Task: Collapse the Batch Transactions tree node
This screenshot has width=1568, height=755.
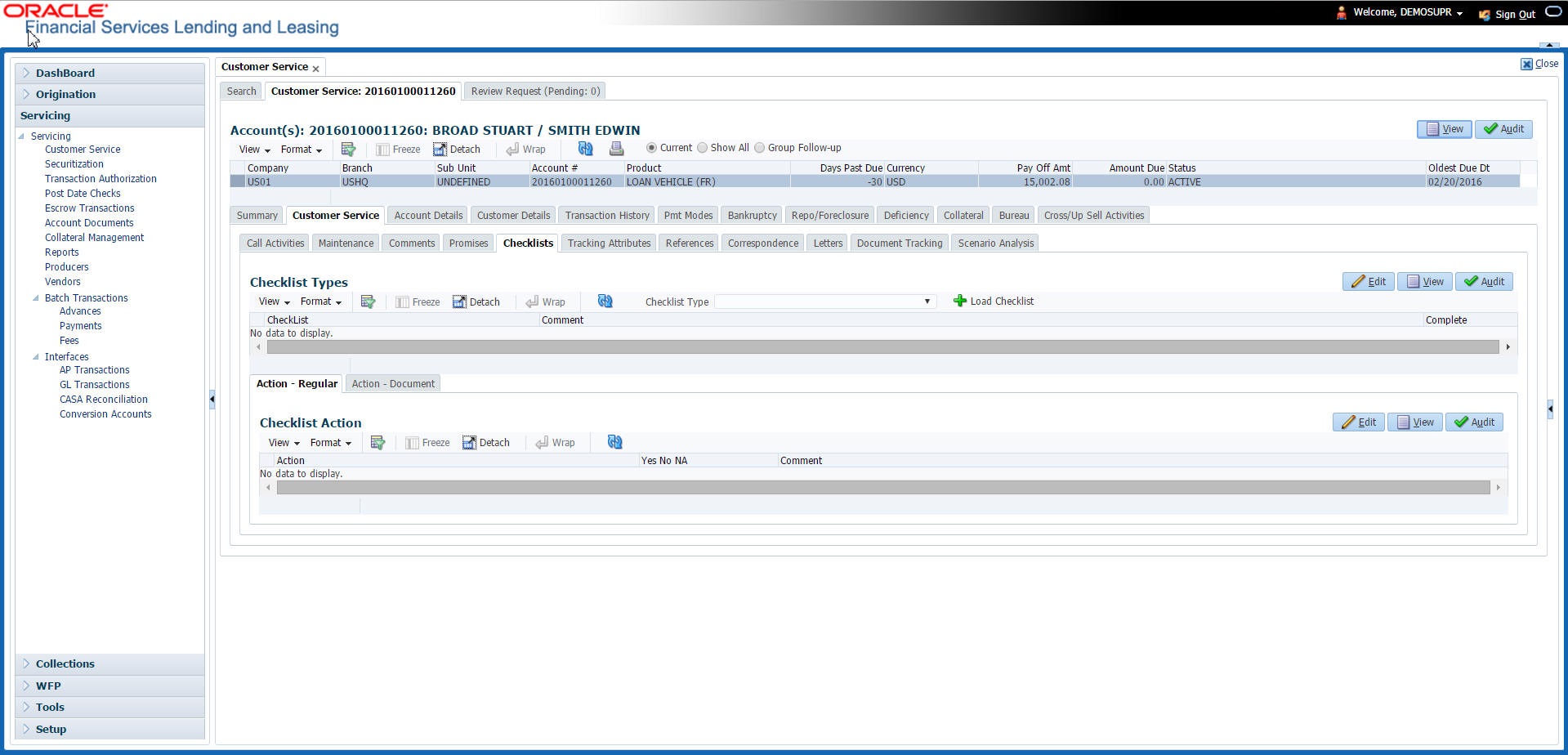Action: point(36,298)
